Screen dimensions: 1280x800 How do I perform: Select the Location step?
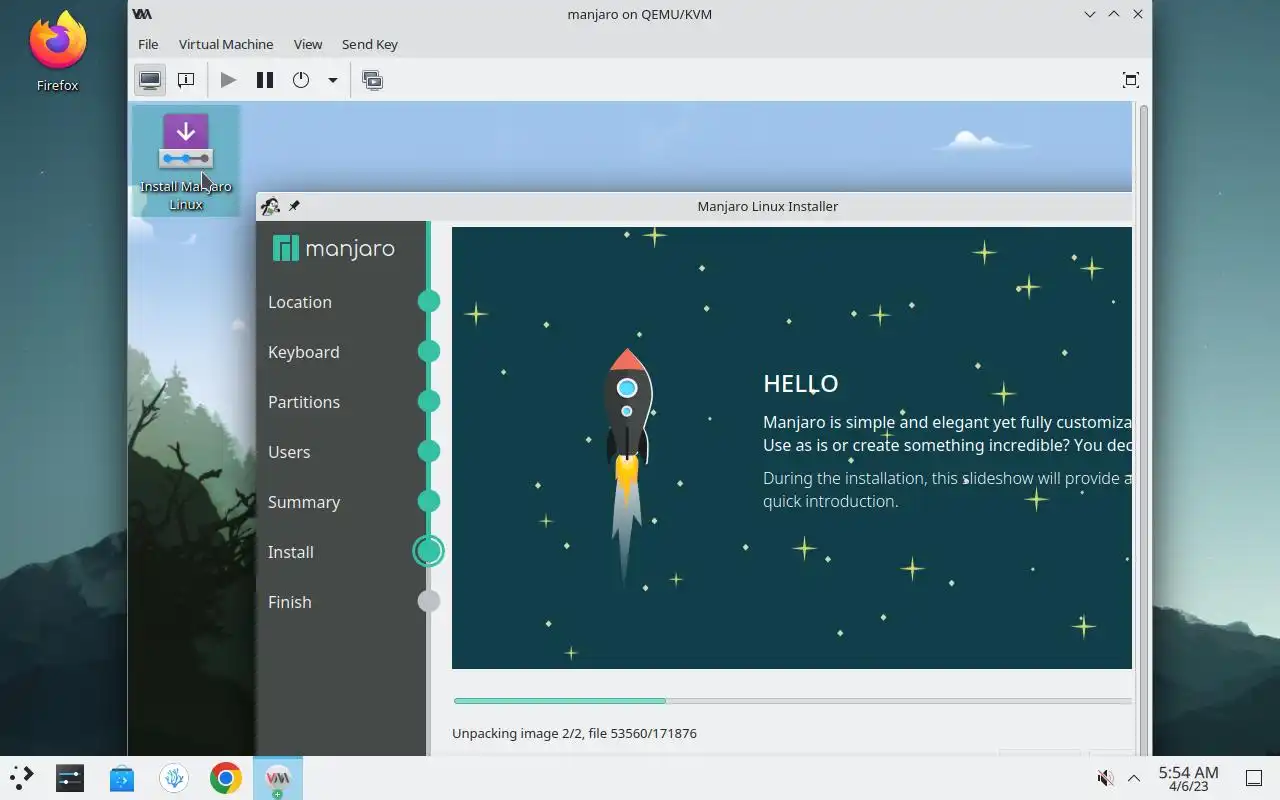(x=300, y=302)
